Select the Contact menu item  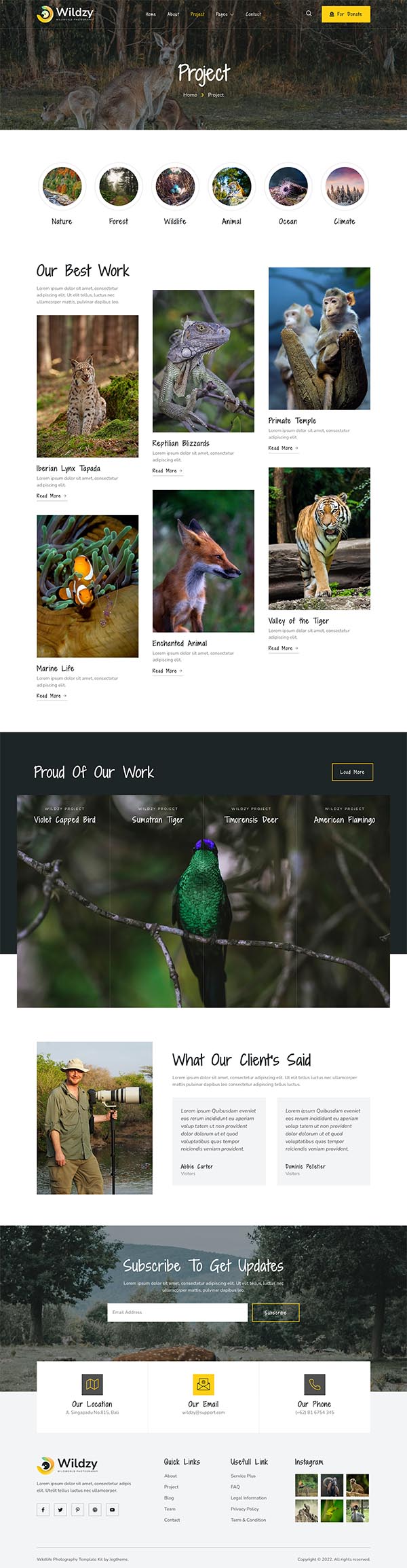(x=253, y=14)
